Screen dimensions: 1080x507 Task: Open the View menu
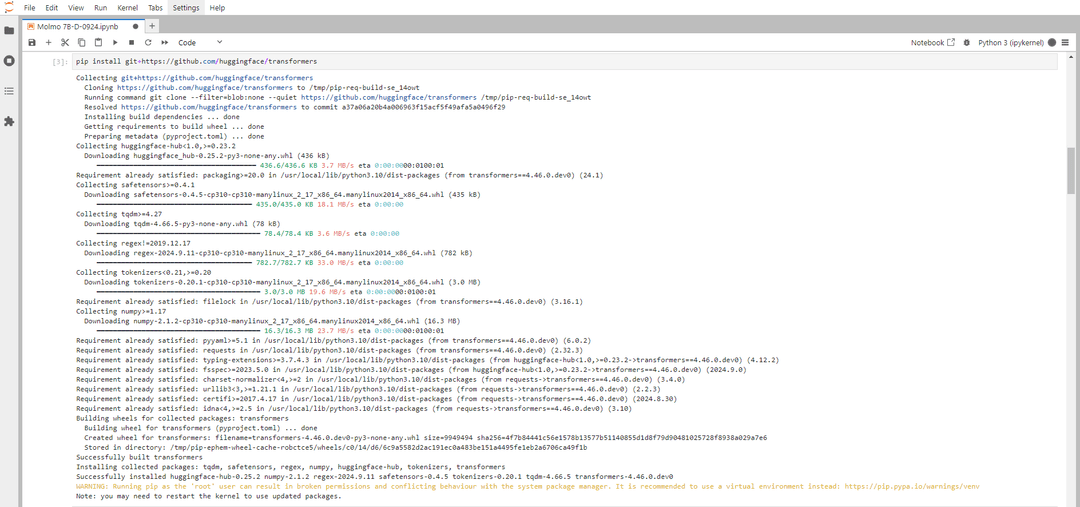[x=76, y=8]
